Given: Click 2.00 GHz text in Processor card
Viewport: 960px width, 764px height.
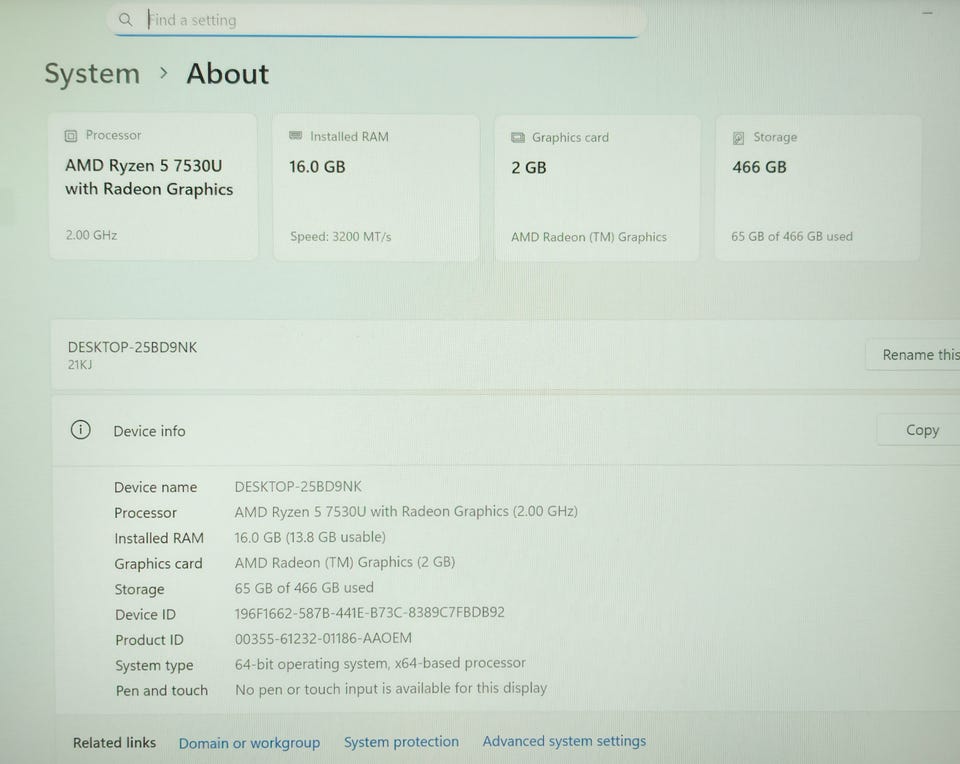Looking at the screenshot, I should point(91,235).
